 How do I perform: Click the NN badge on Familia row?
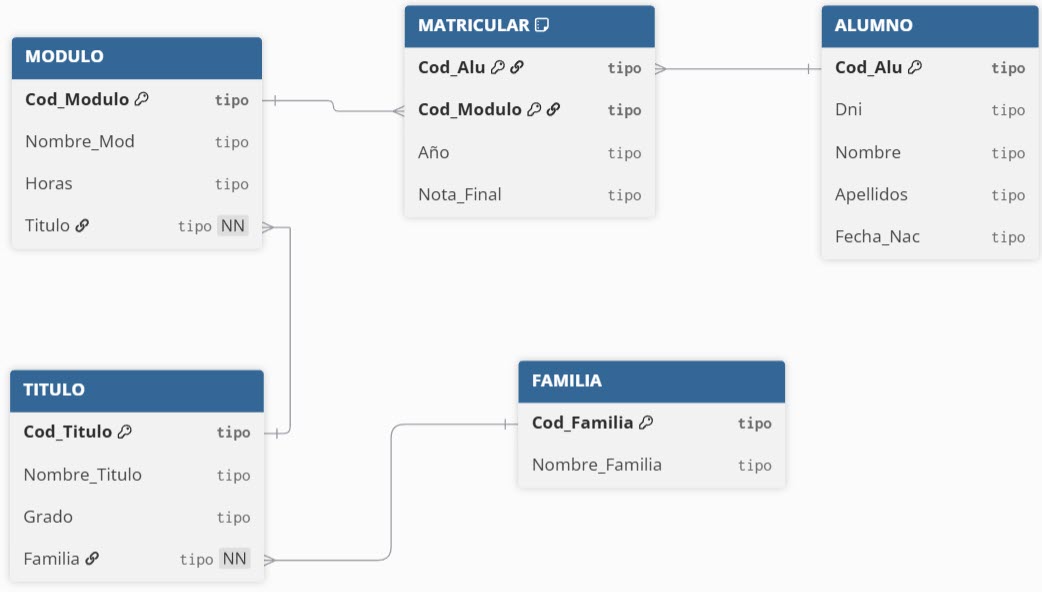tap(235, 559)
